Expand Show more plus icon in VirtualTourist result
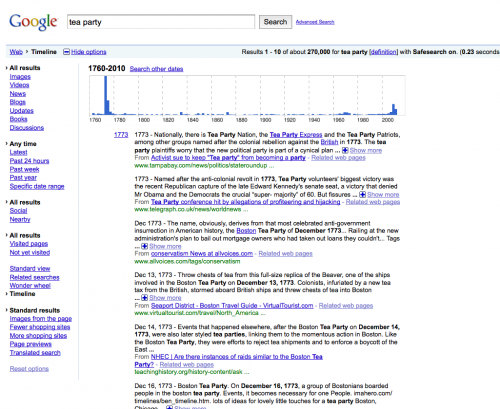Screen dimensions: 500x409 (x=144, y=298)
